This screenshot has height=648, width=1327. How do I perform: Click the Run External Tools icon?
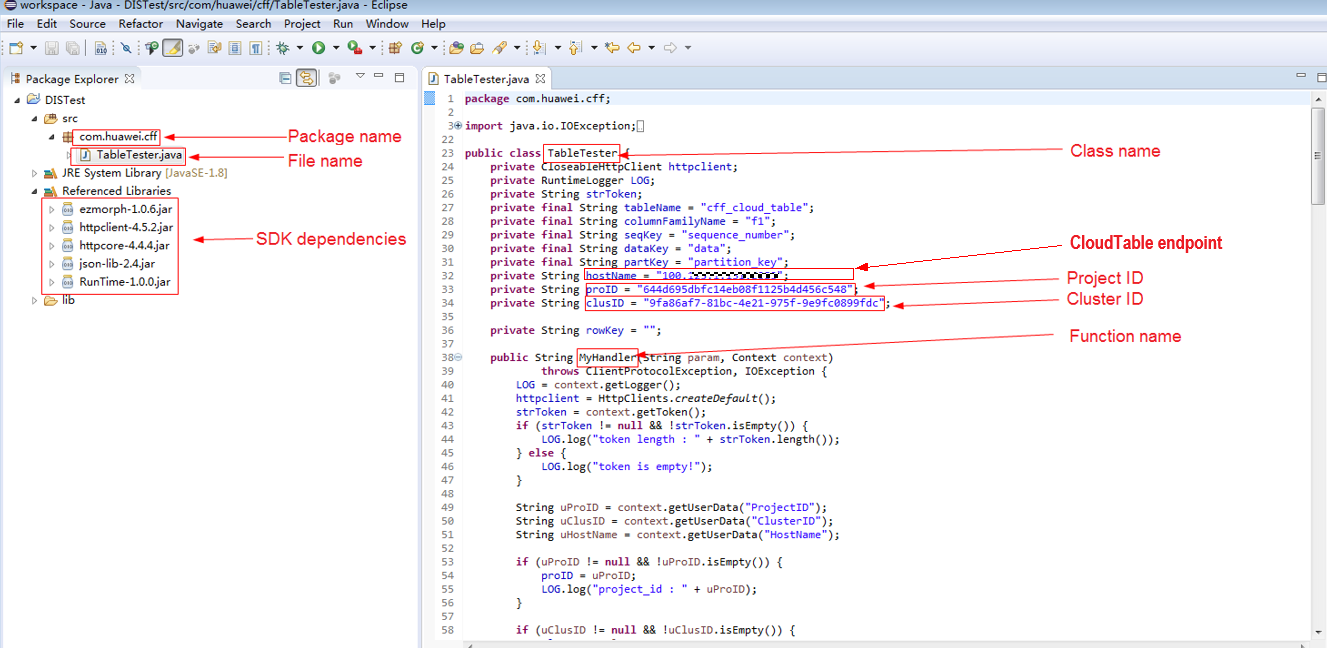pos(354,48)
